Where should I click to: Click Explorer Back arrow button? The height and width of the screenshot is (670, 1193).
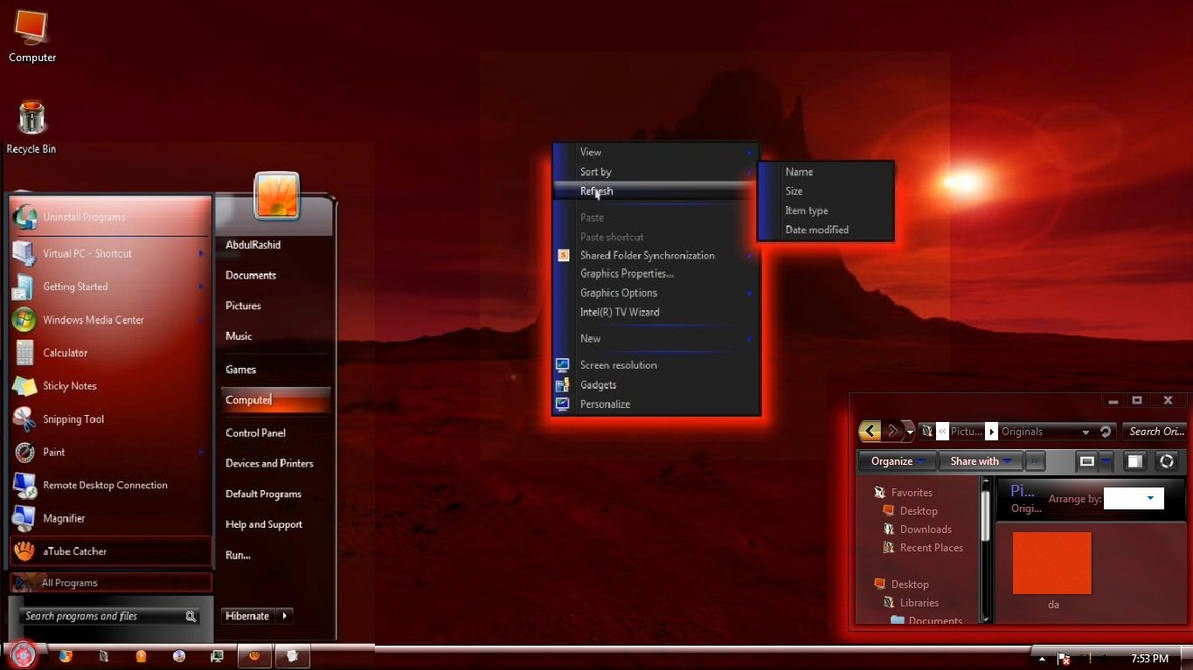coord(870,431)
